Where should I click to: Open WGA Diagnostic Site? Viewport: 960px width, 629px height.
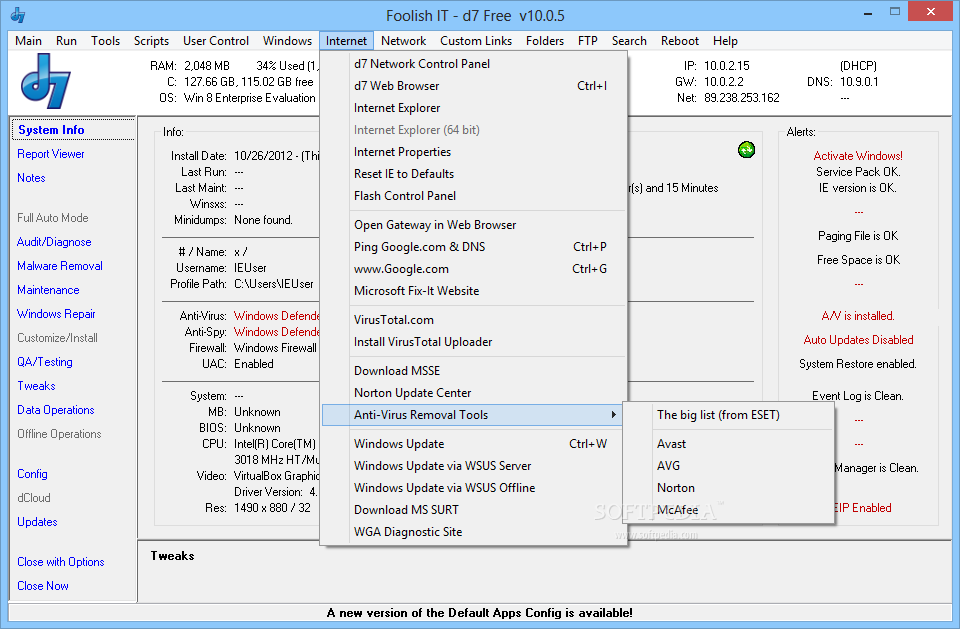pyautogui.click(x=474, y=532)
